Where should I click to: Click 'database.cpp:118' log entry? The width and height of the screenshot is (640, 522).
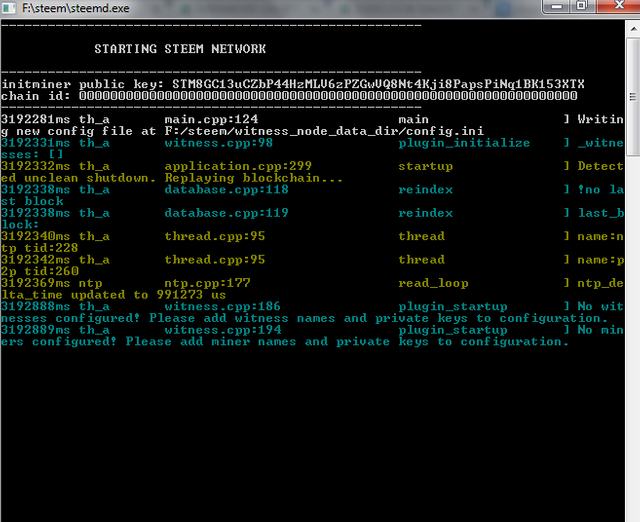point(227,190)
